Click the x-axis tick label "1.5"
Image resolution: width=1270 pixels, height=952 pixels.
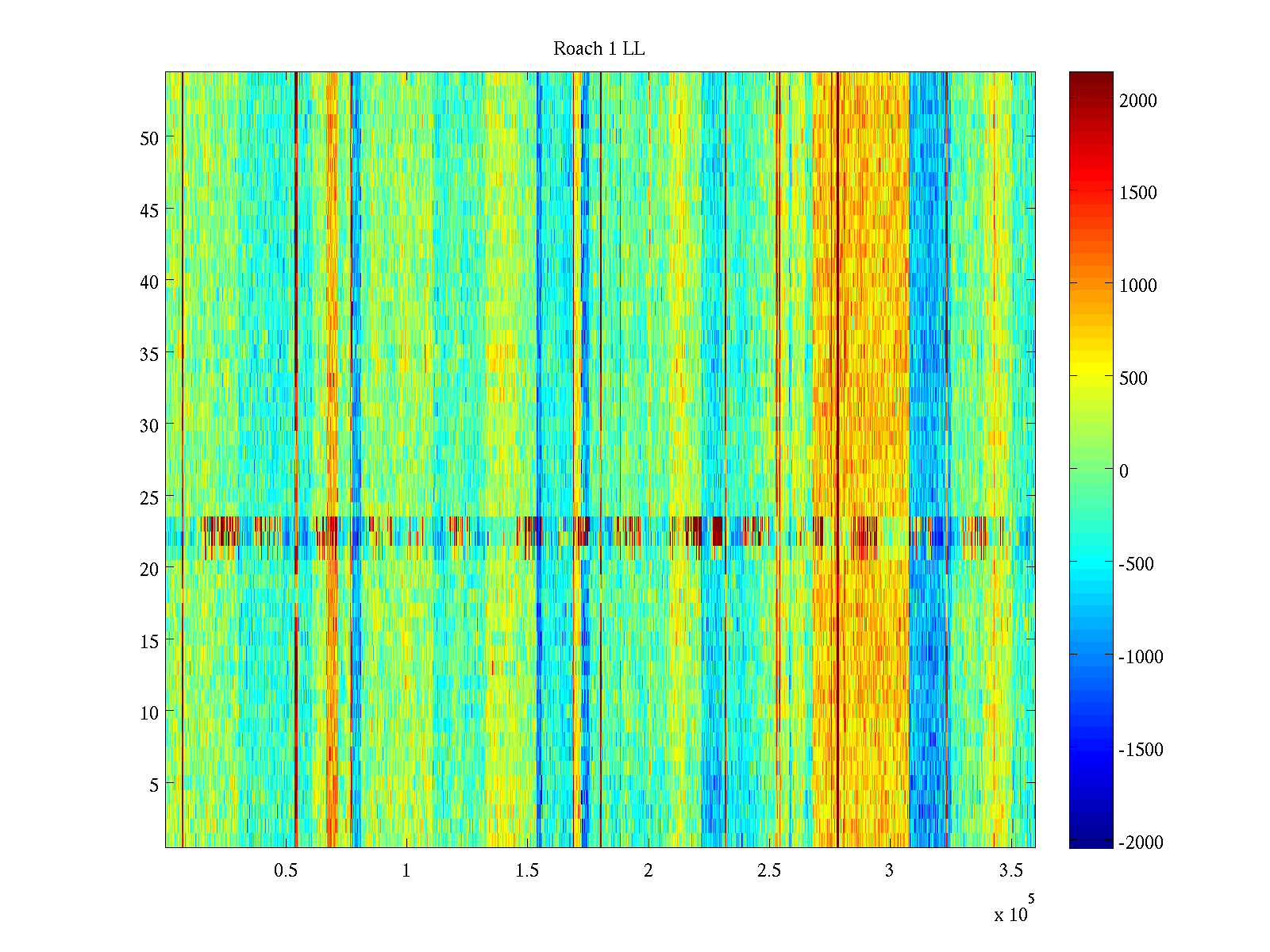point(527,871)
